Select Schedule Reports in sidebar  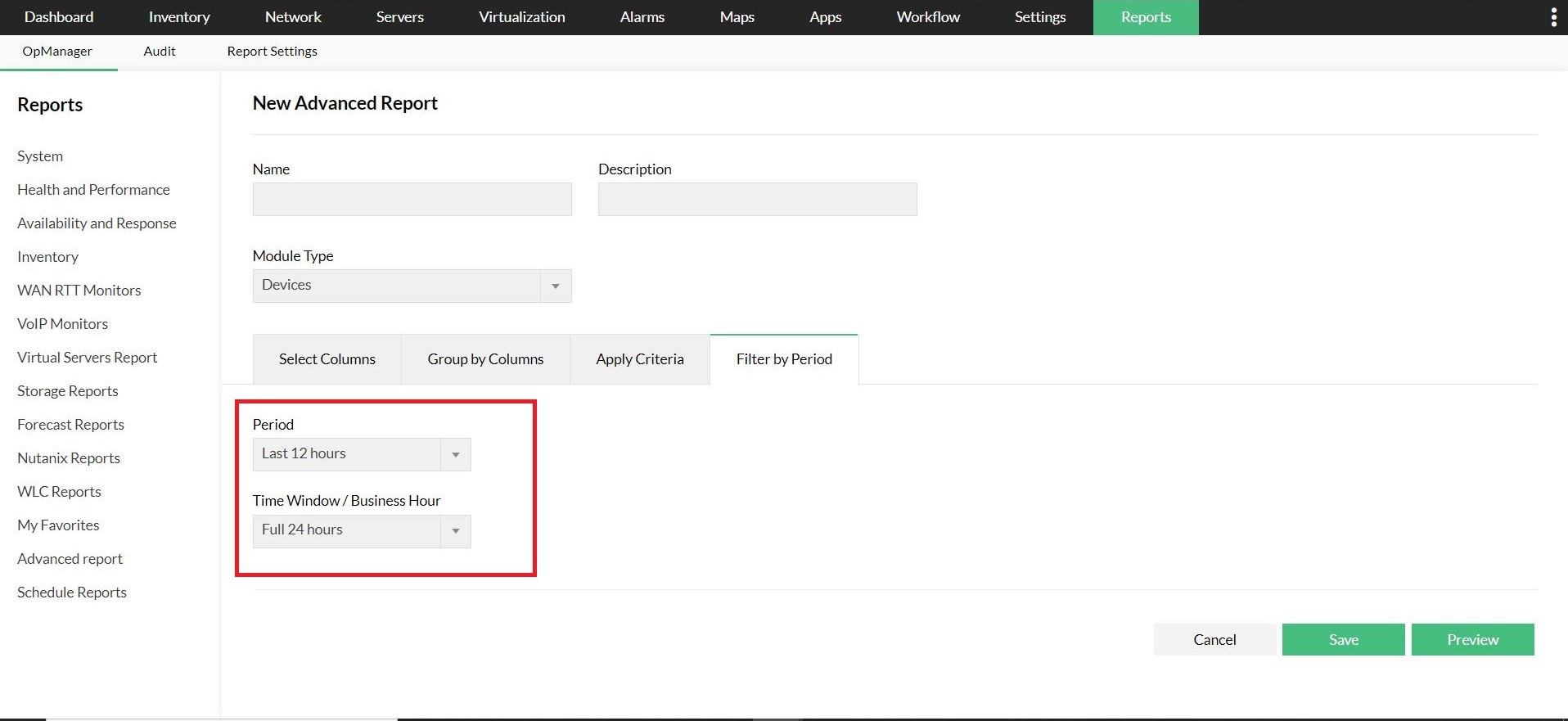72,592
